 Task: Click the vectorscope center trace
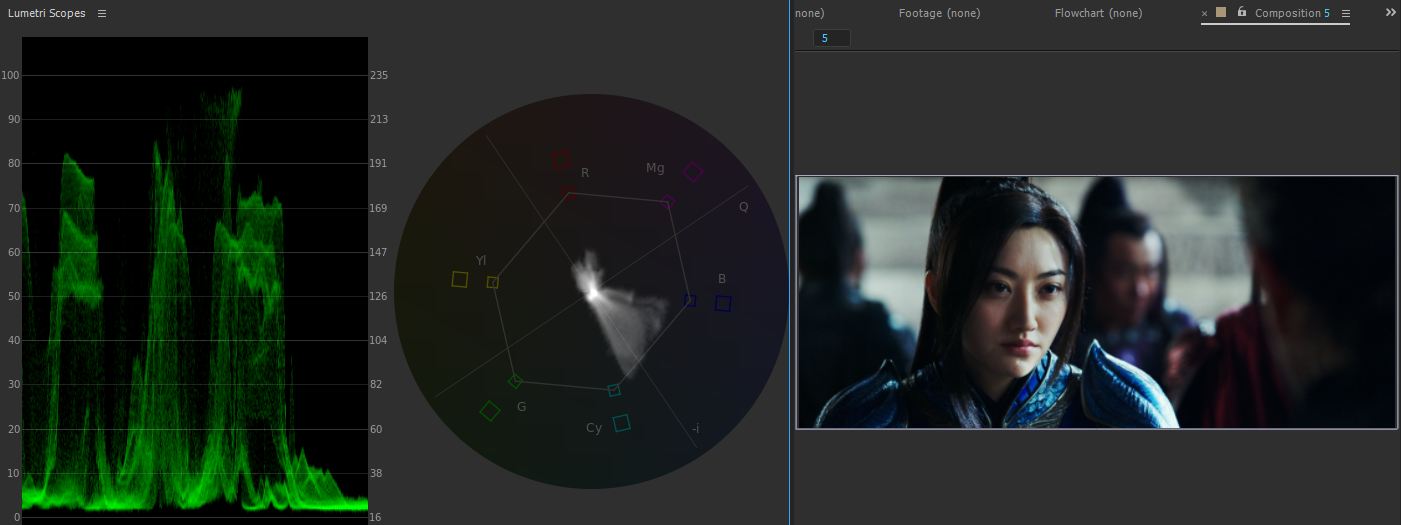593,292
